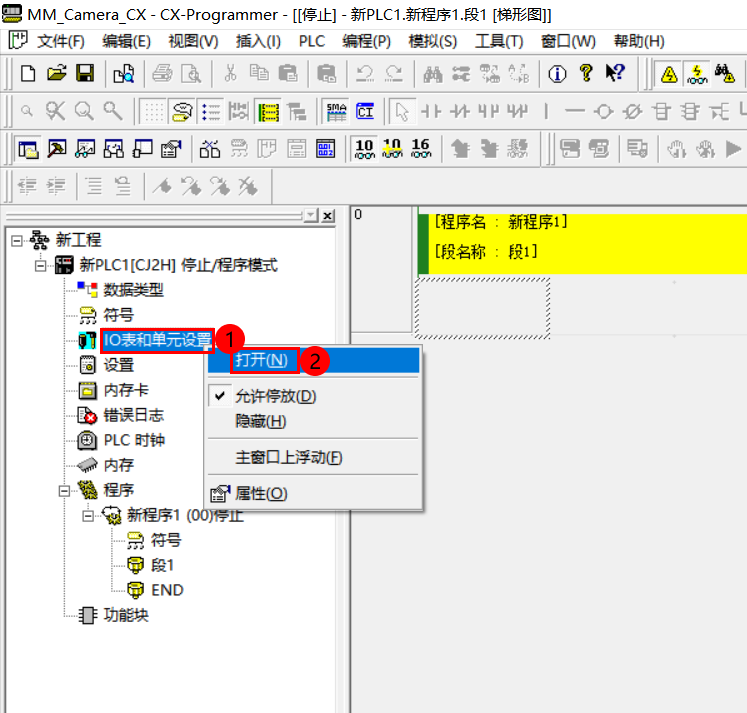The width and height of the screenshot is (747, 713).
Task: Click the About information icon
Action: point(557,73)
